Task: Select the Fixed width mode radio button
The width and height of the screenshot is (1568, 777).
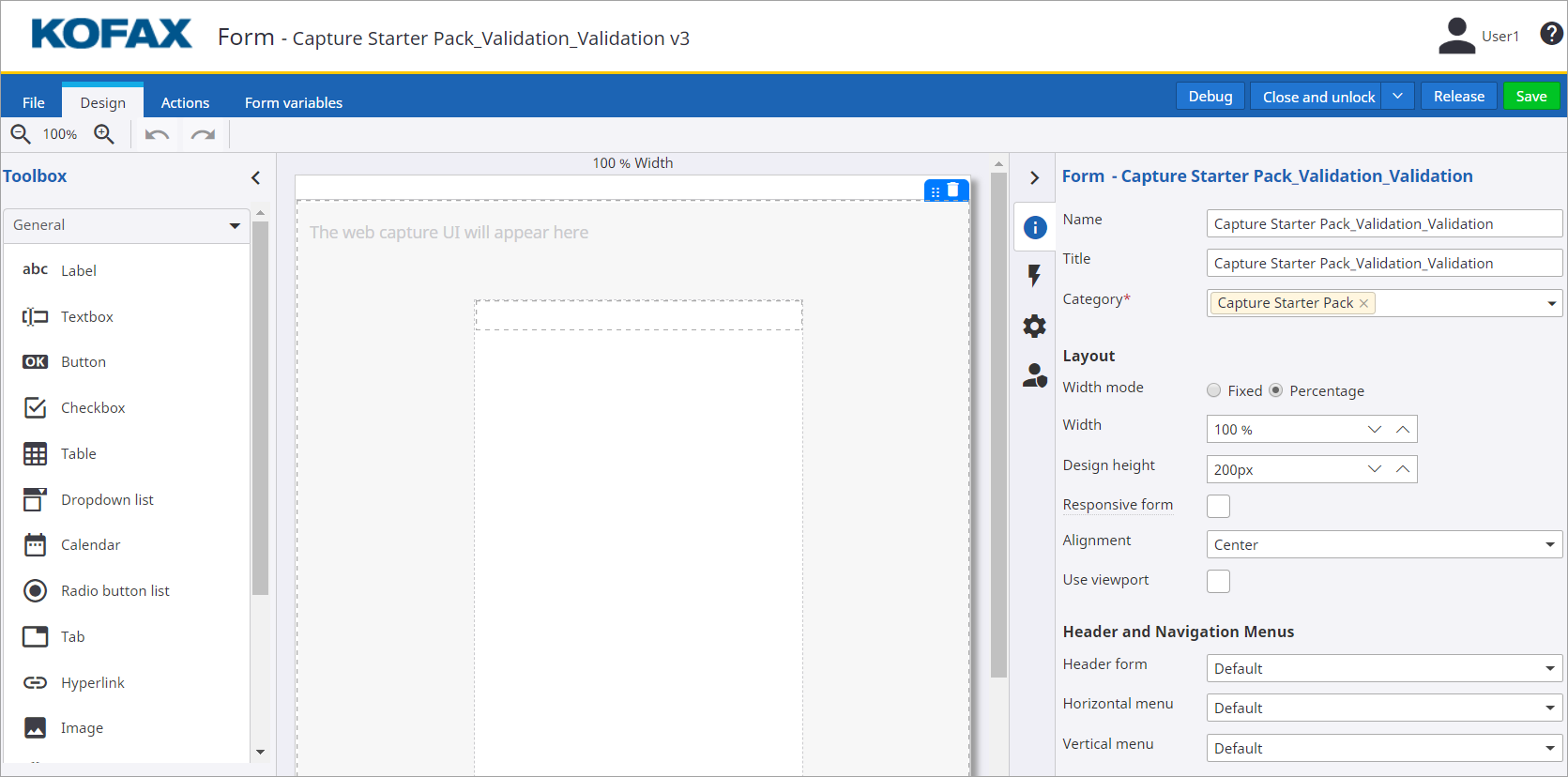Action: [x=1214, y=390]
